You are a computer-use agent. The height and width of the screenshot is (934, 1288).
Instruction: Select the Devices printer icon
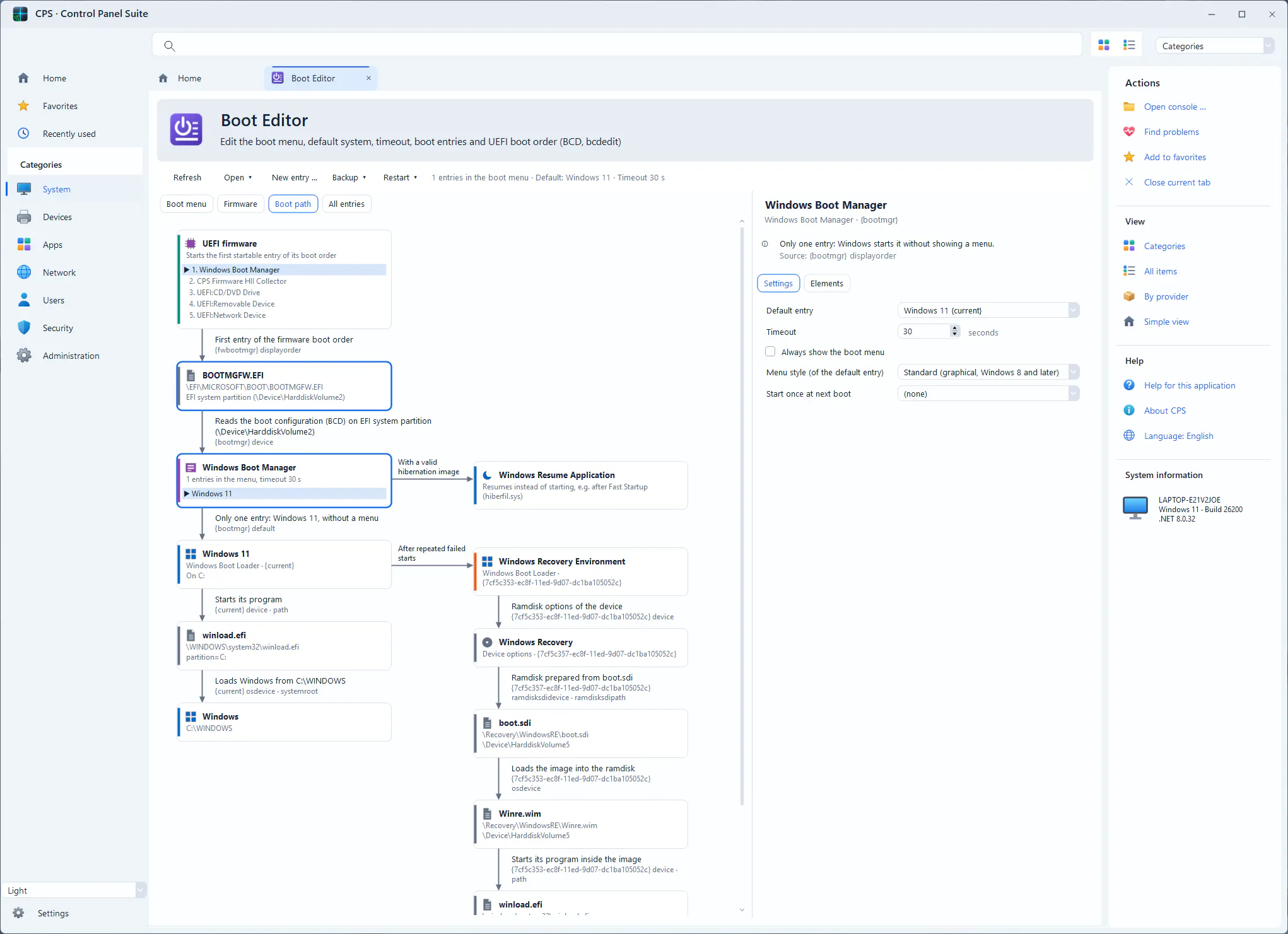tap(24, 217)
